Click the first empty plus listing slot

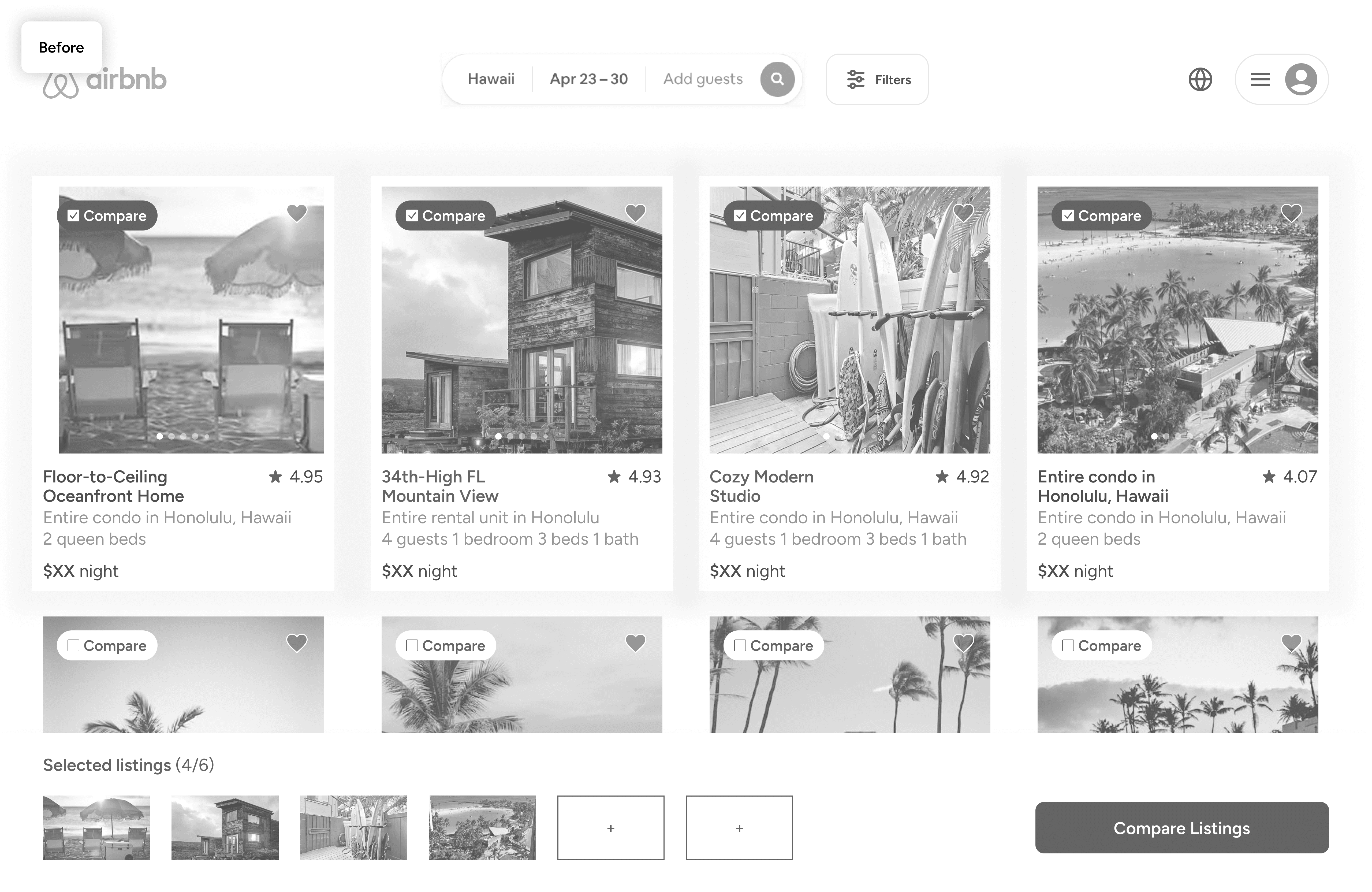coord(610,827)
